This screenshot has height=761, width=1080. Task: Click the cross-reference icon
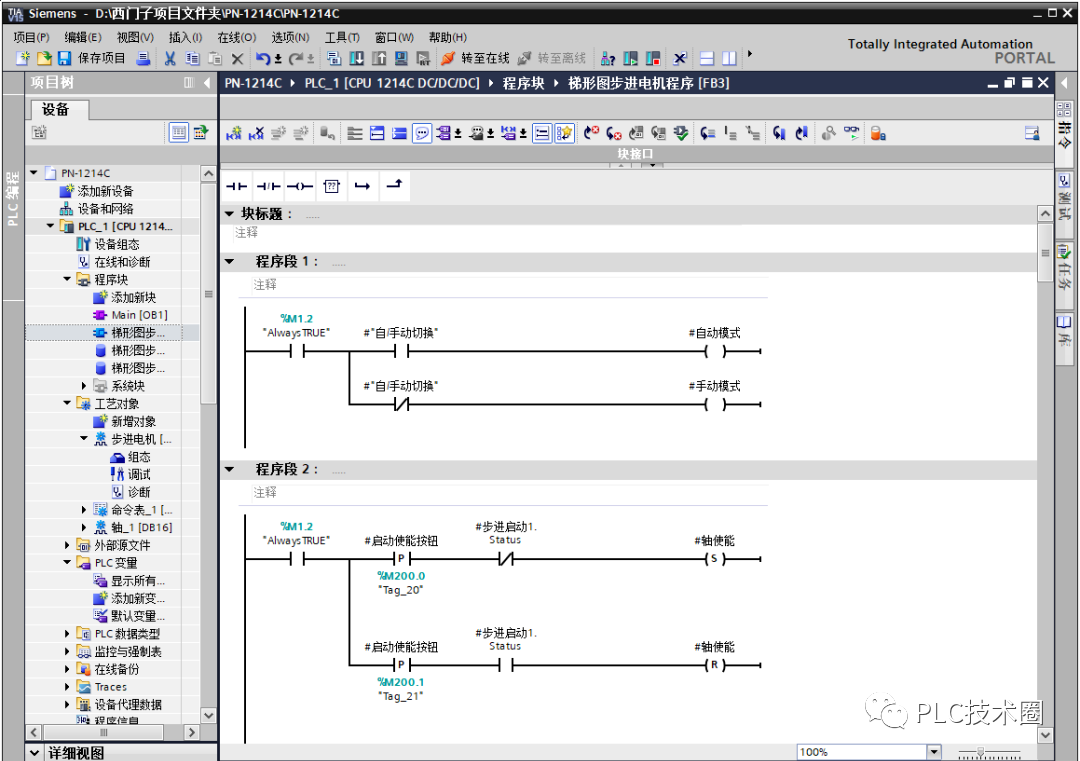point(680,59)
